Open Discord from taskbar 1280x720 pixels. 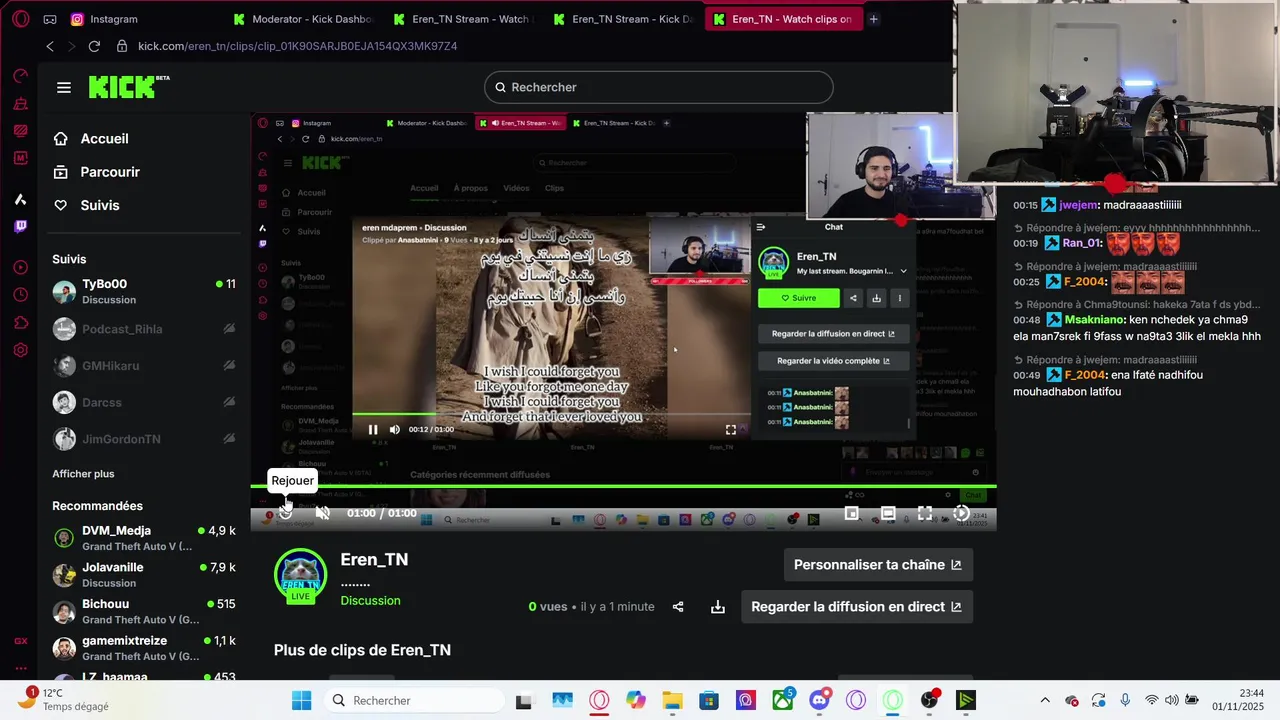coord(819,700)
